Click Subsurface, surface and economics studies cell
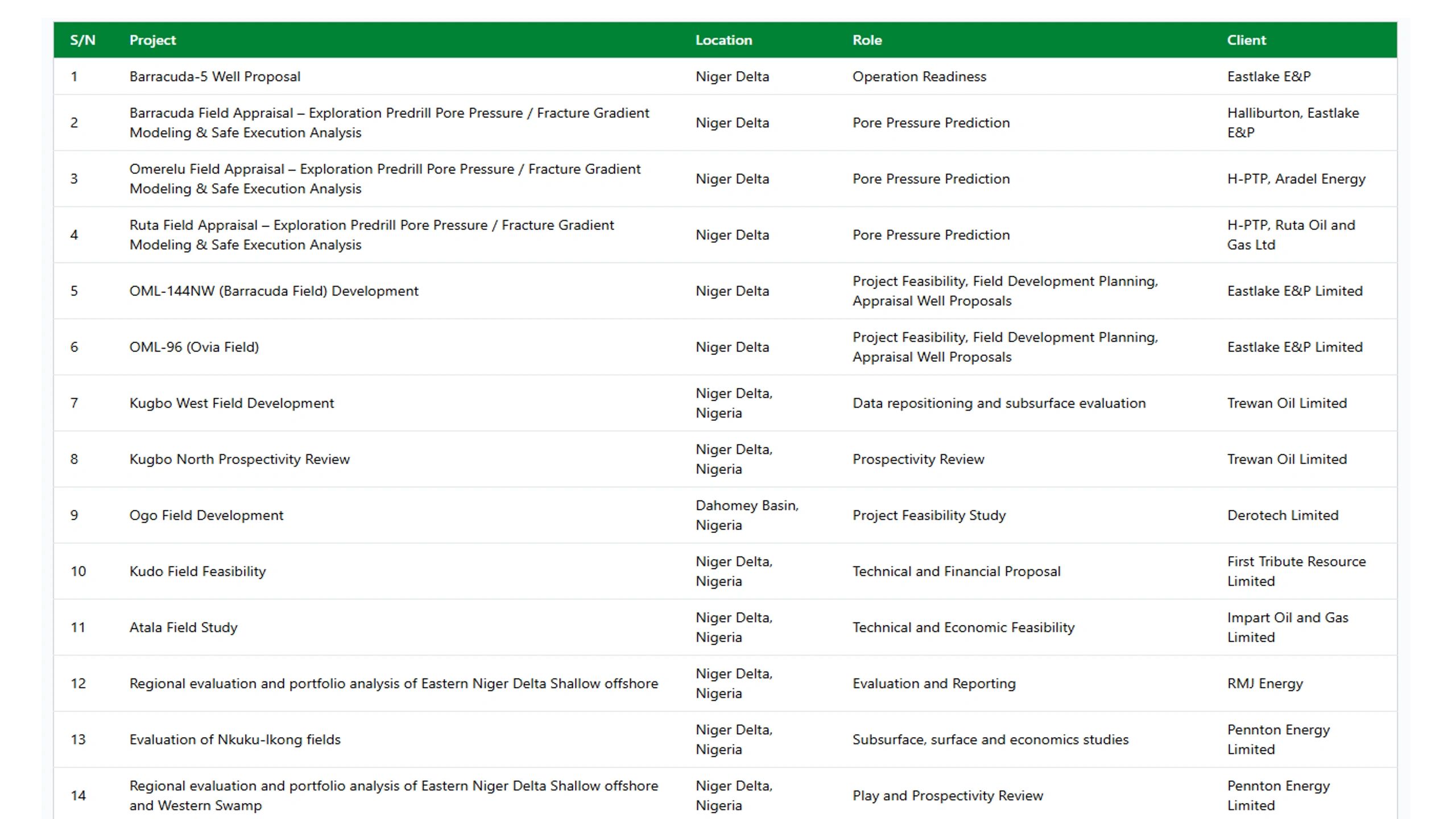 pyautogui.click(x=990, y=739)
